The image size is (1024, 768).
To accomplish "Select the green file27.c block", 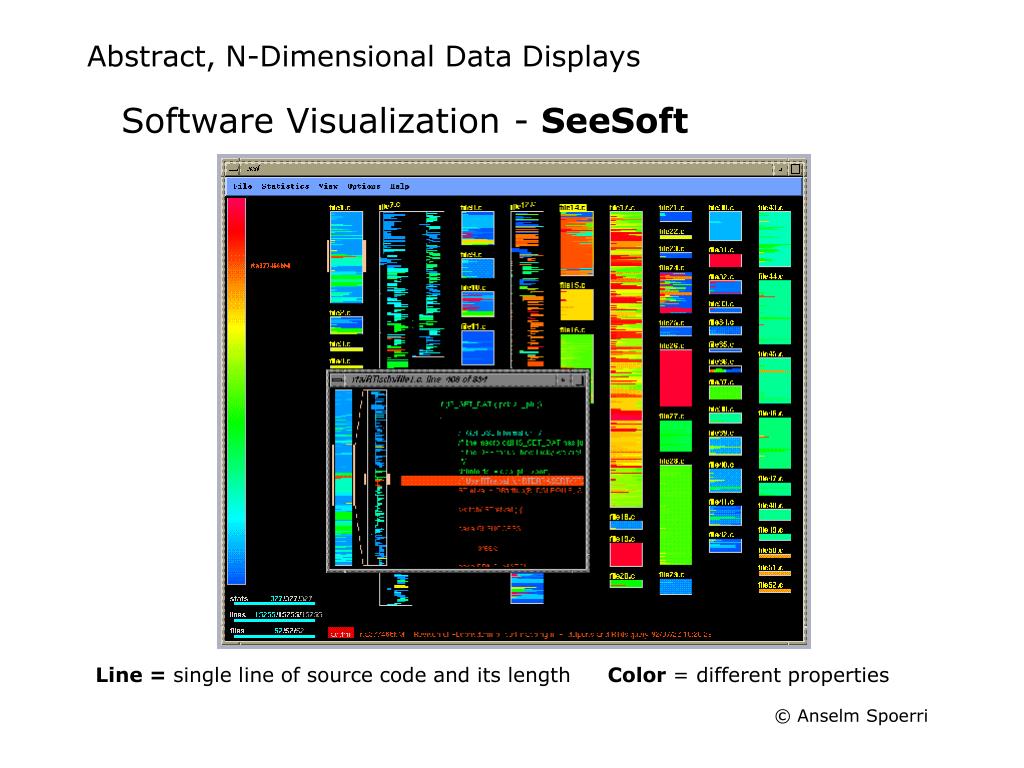I will [675, 436].
